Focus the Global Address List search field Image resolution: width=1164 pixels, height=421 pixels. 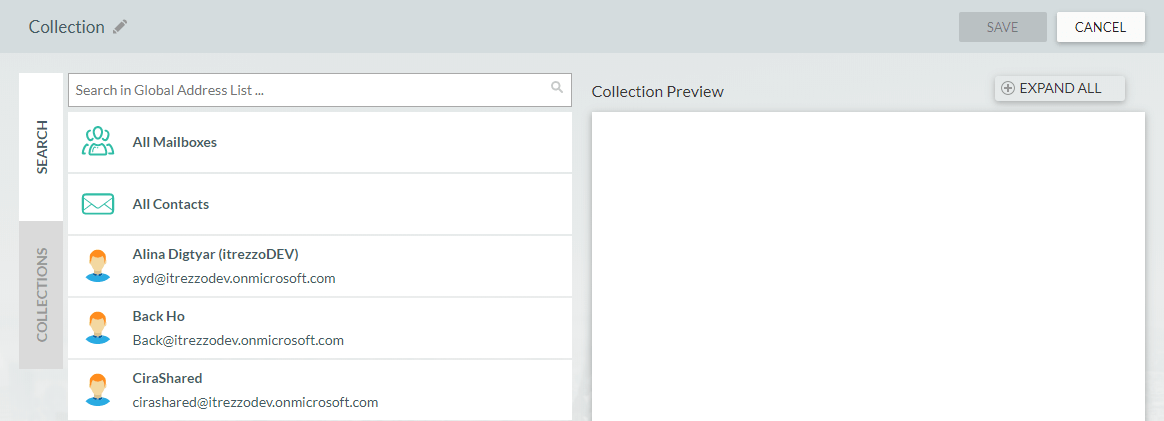click(x=310, y=90)
